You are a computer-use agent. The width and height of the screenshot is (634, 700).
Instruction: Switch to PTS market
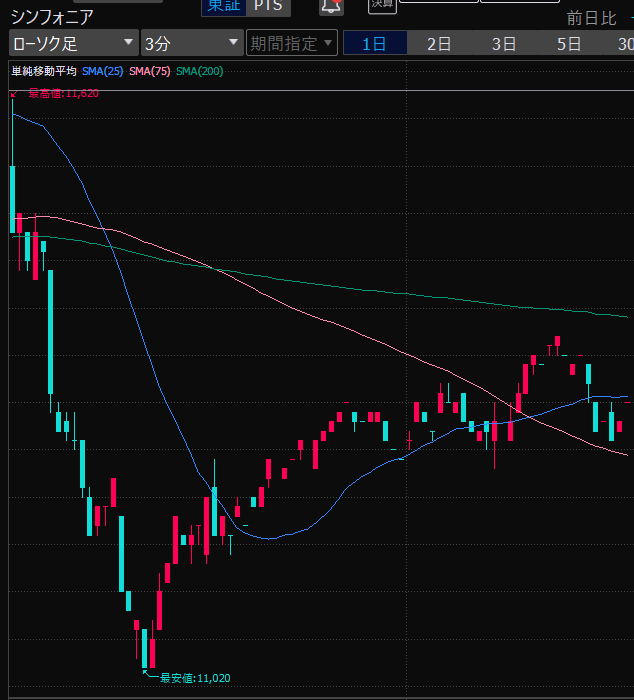265,6
